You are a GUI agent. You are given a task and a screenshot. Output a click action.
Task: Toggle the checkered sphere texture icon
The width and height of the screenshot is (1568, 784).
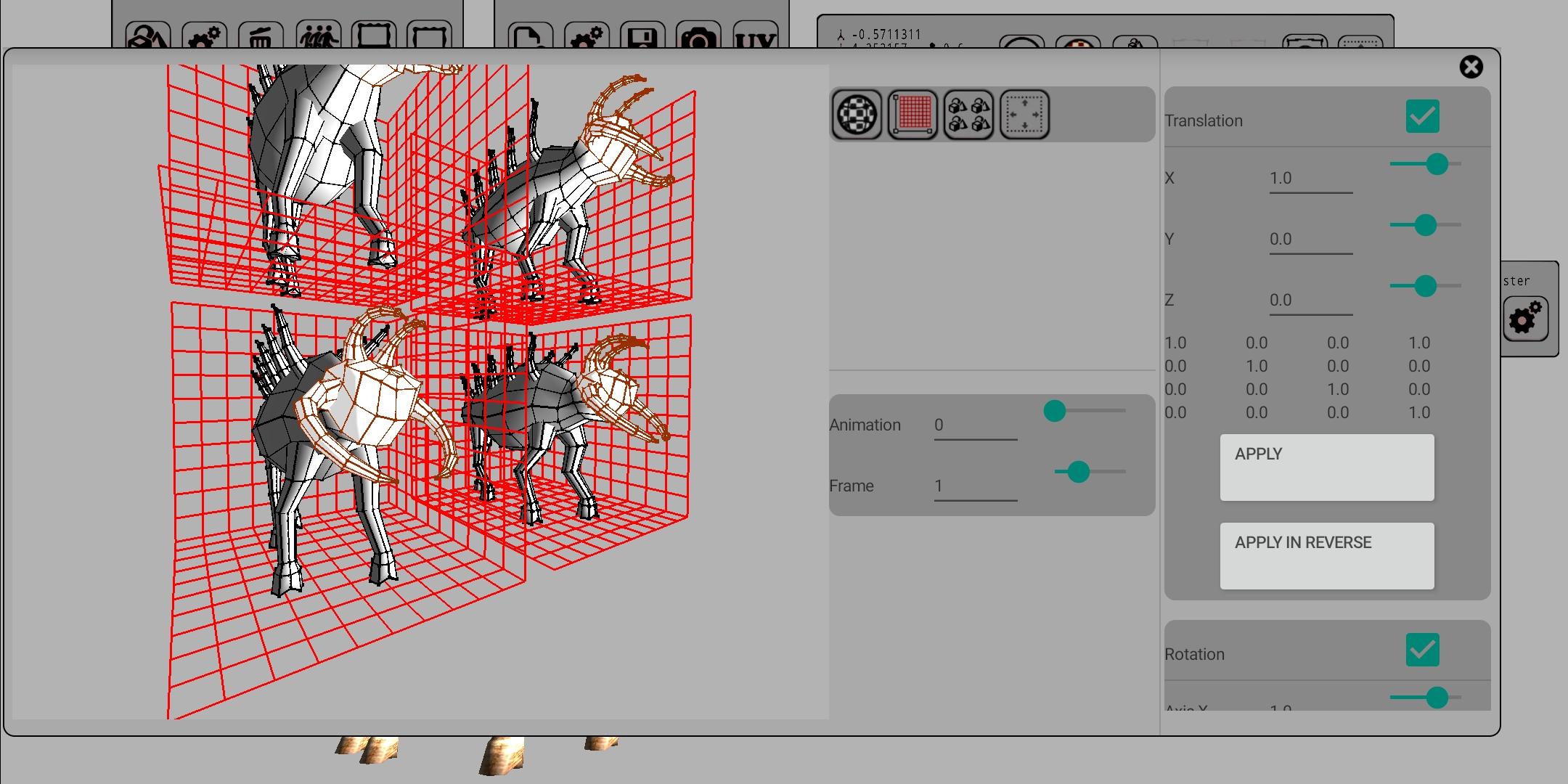coord(857,114)
